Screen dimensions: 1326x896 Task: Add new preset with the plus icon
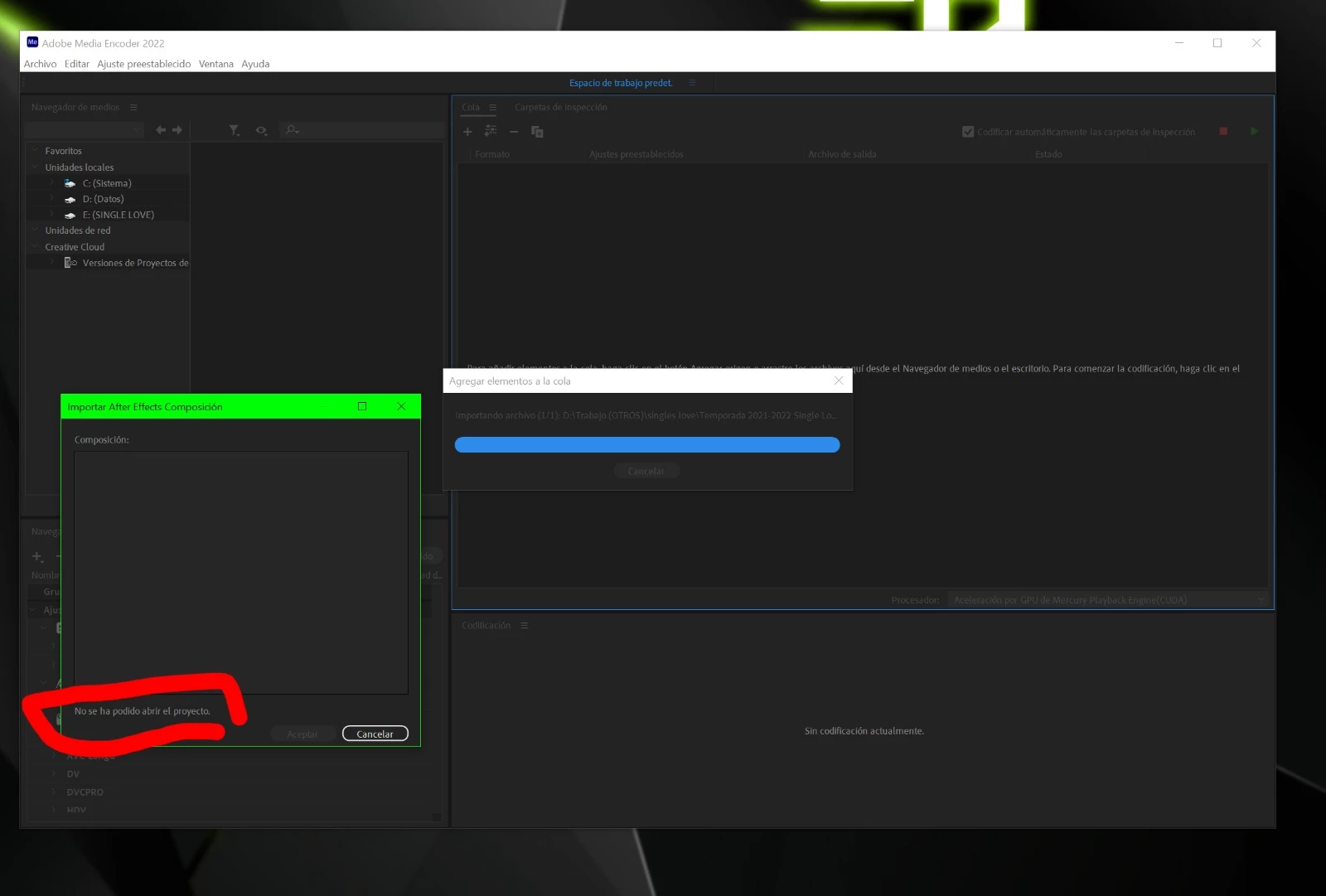click(37, 556)
